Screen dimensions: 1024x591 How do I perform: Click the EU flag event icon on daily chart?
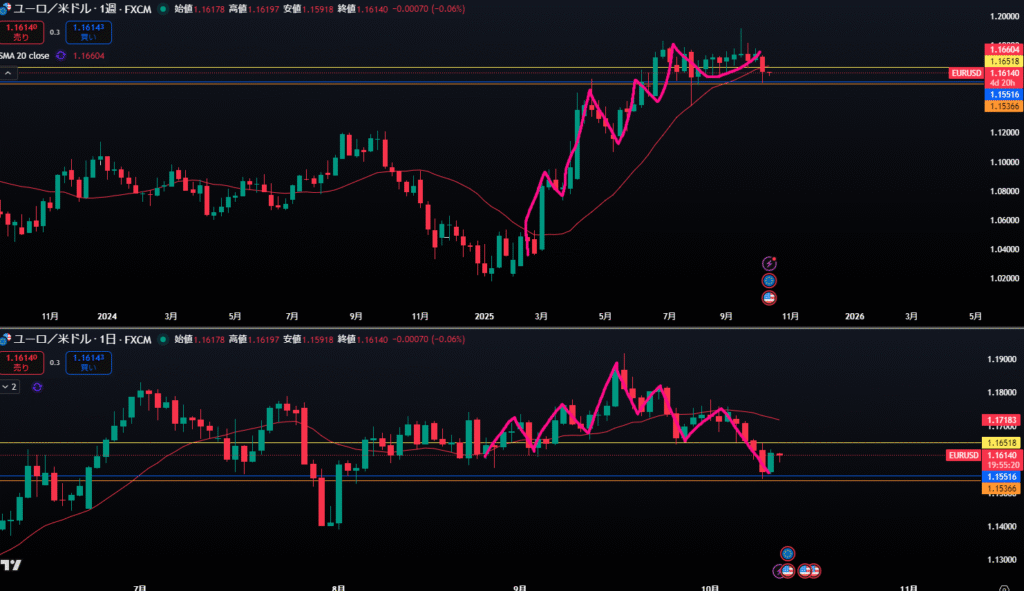click(x=788, y=553)
